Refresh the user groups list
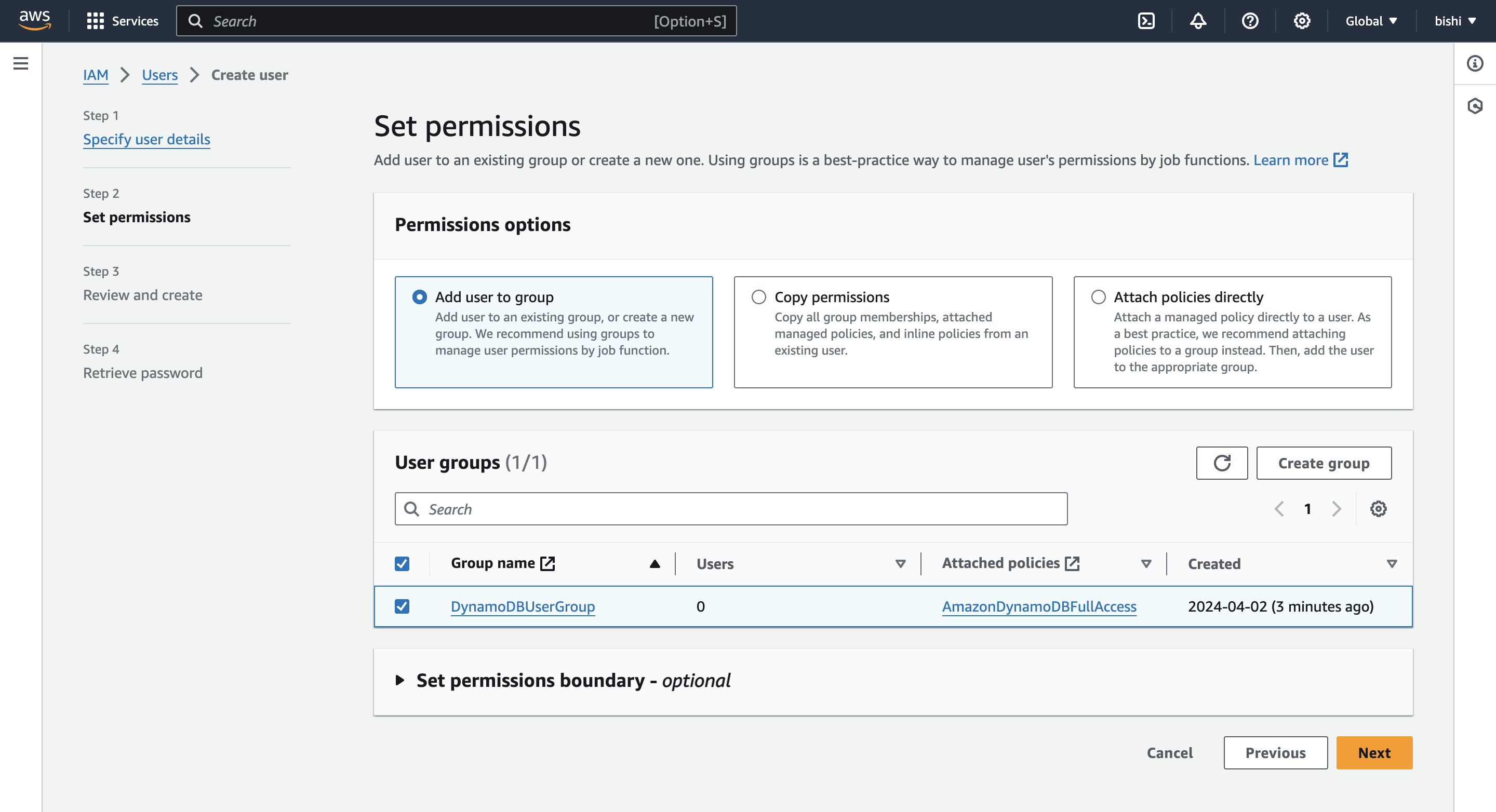 point(1221,463)
